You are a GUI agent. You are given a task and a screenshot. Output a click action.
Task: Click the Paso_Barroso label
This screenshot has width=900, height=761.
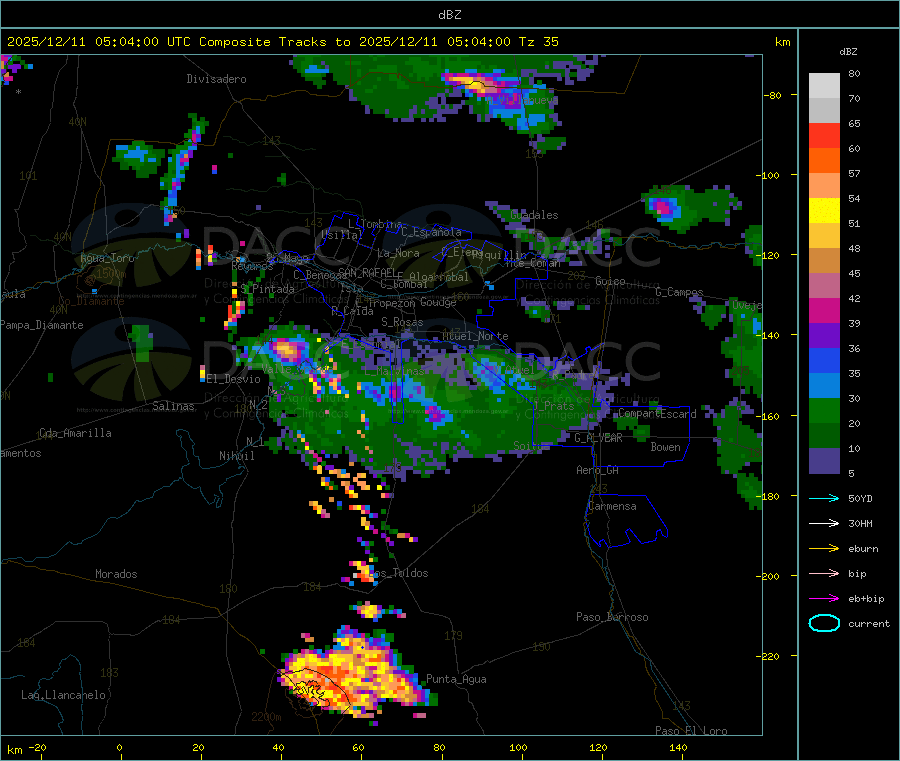click(612, 617)
